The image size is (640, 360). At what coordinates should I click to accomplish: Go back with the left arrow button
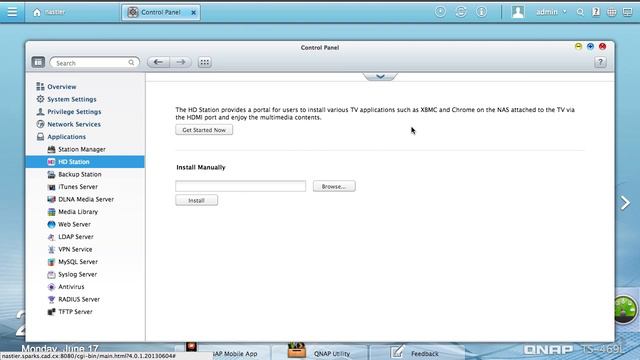pos(158,62)
